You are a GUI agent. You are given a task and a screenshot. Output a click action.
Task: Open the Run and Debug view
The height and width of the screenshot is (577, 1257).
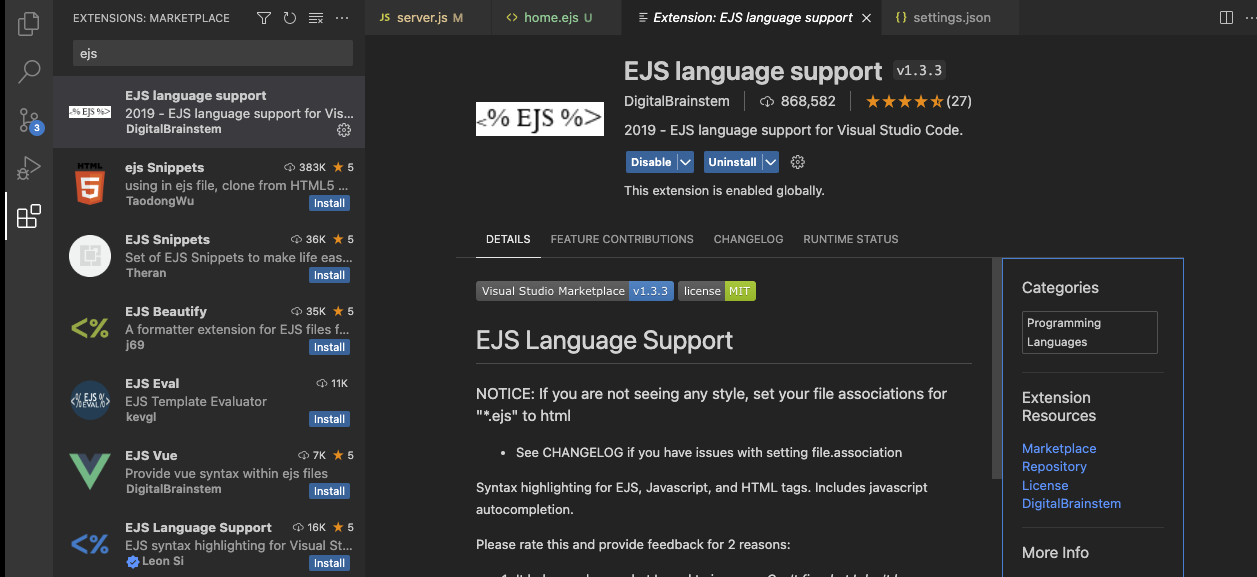tap(29, 168)
